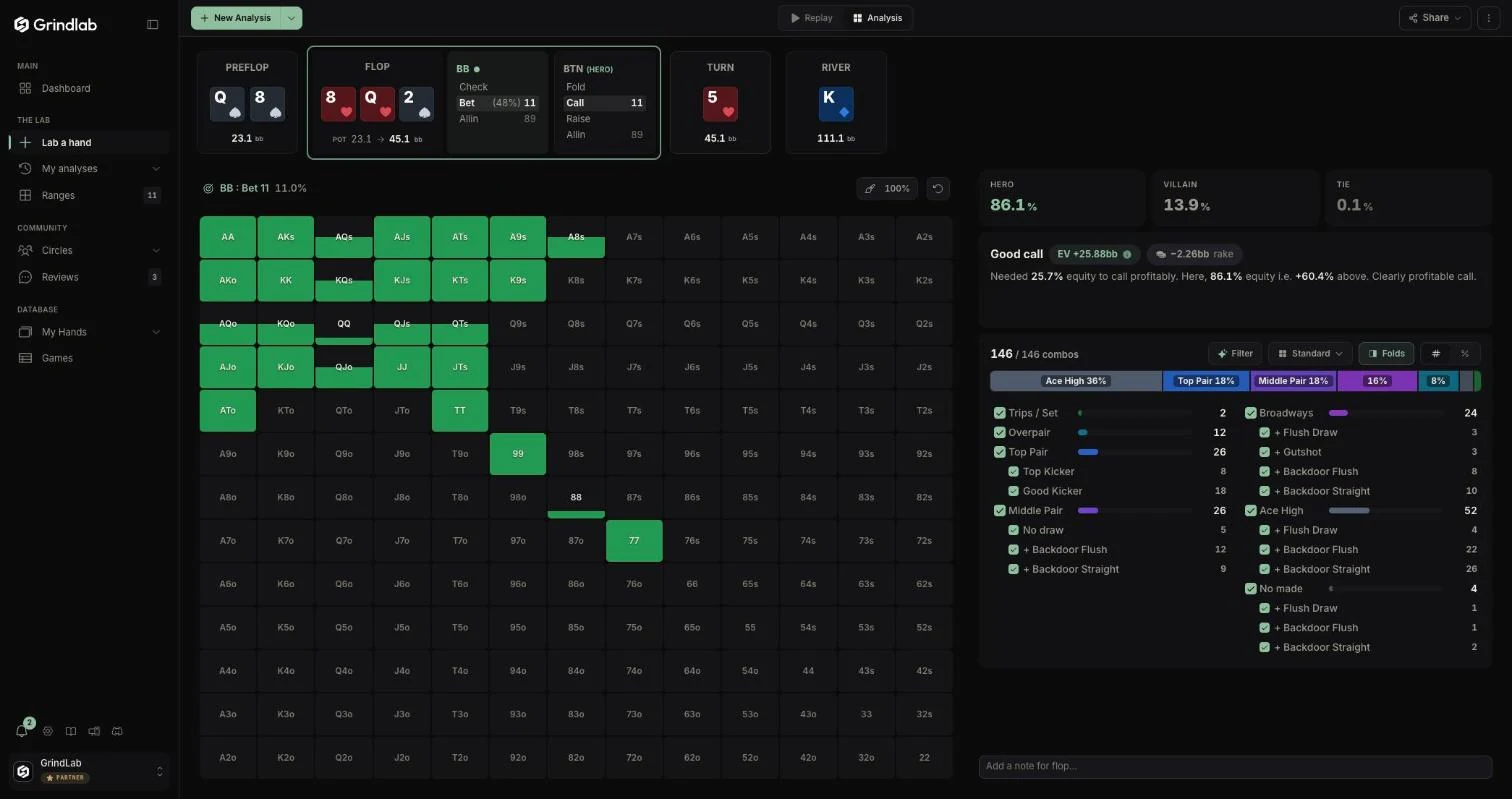Image resolution: width=1512 pixels, height=799 pixels.
Task: Open the book docs icon in sidebar footer
Action: pos(72,731)
